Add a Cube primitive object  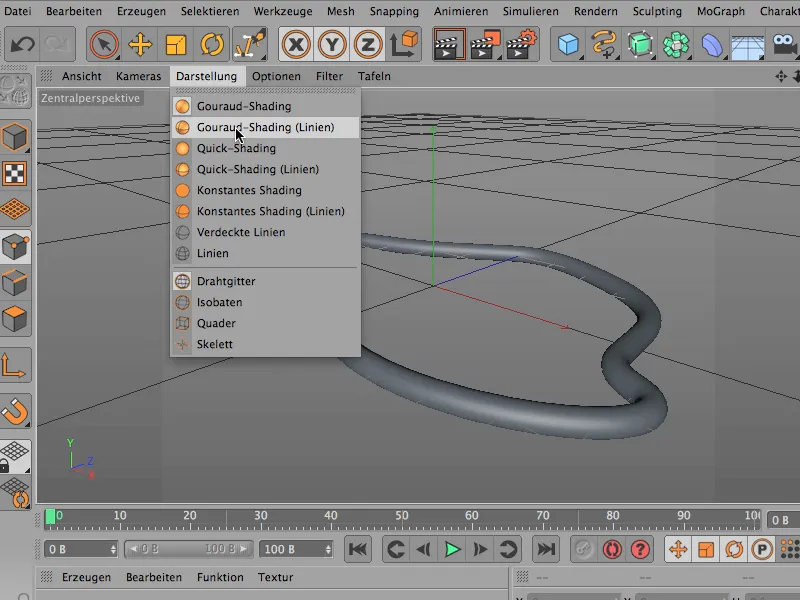[568, 44]
